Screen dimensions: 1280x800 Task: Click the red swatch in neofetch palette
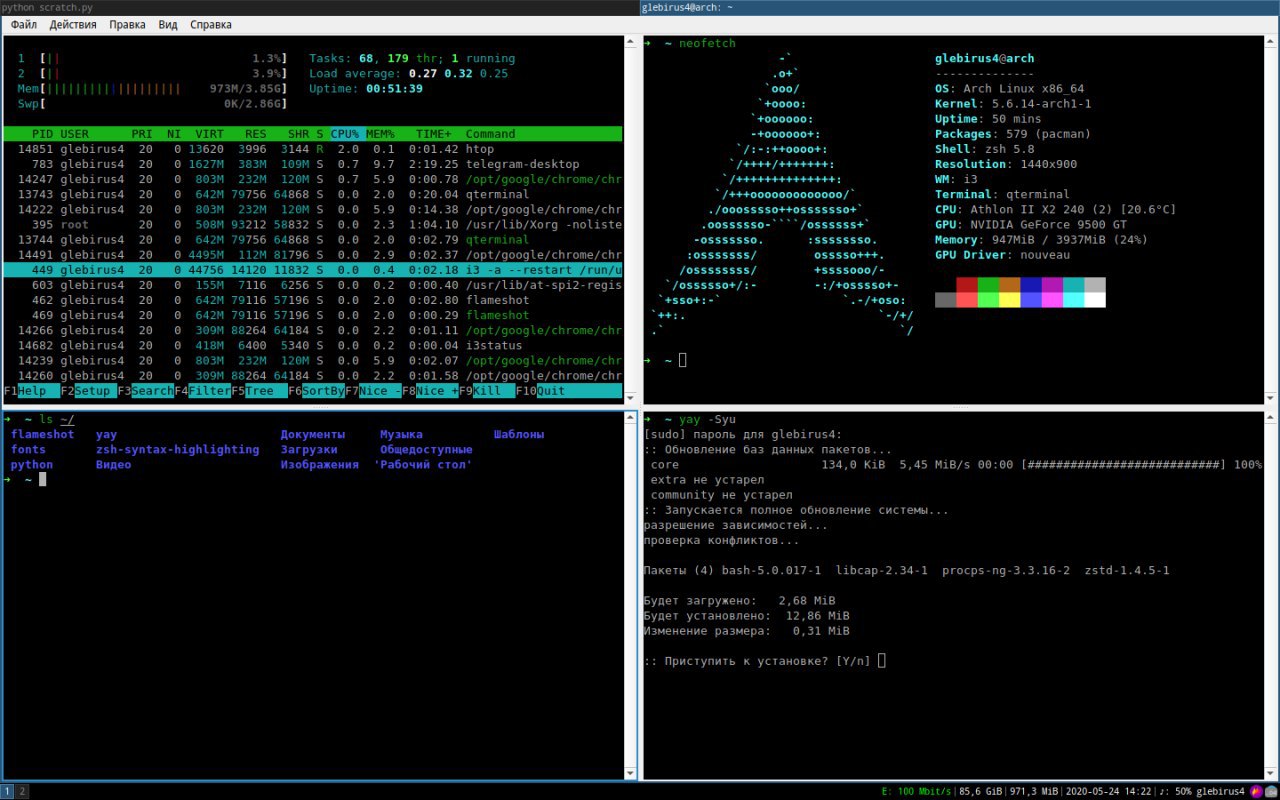click(x=967, y=285)
